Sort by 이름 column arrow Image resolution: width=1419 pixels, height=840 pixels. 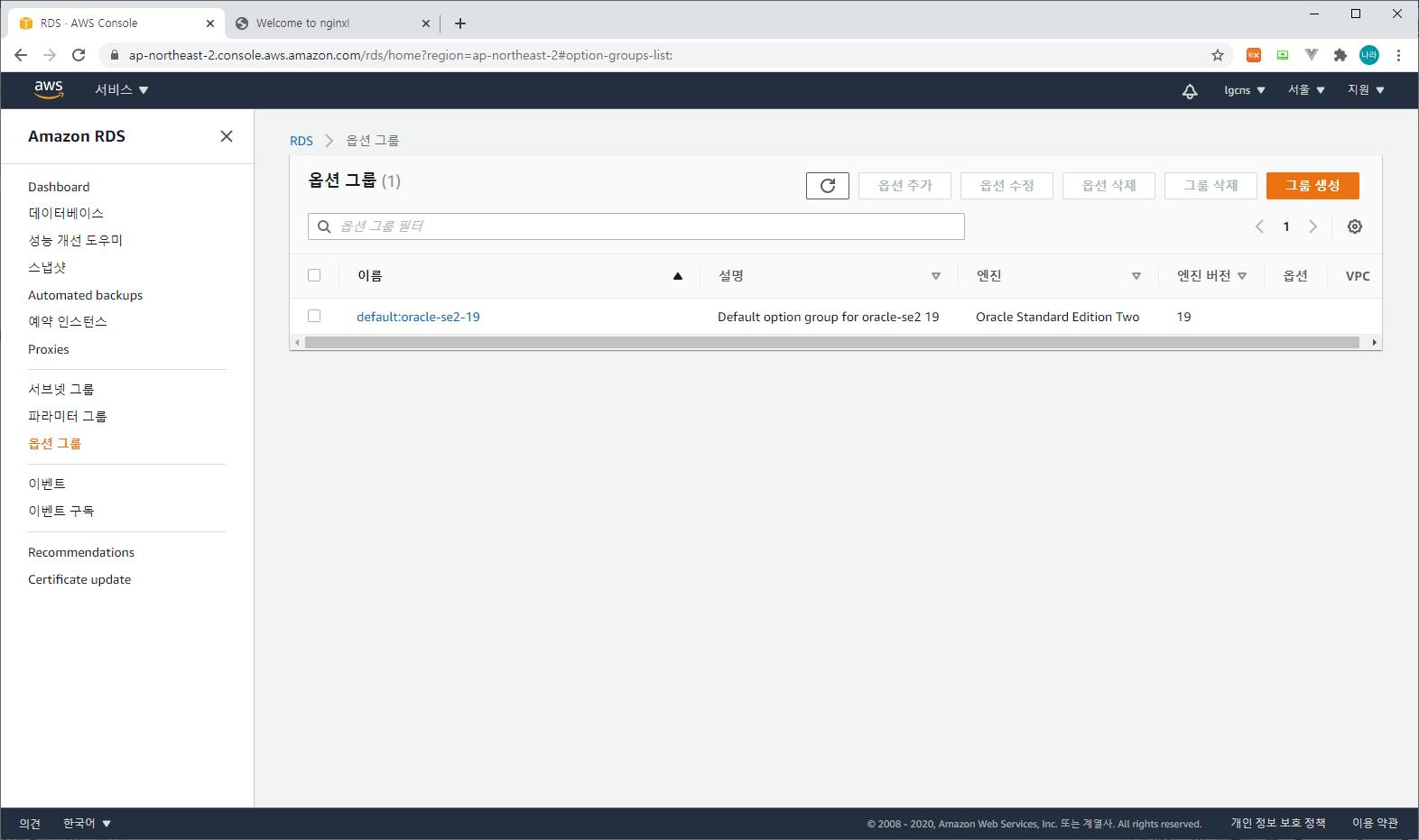point(678,276)
